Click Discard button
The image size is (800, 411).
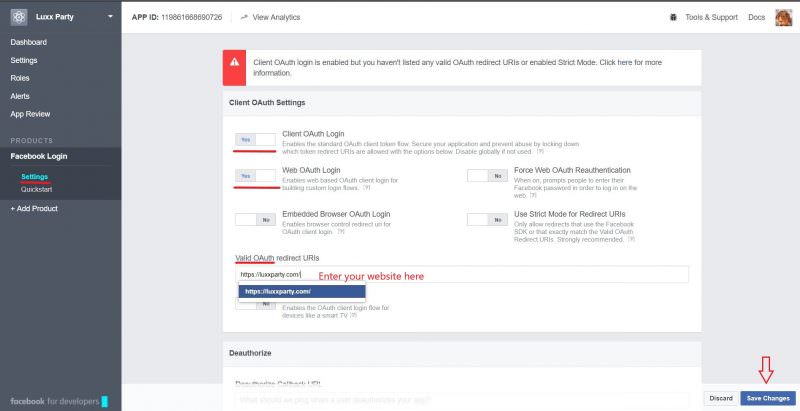pyautogui.click(x=721, y=398)
